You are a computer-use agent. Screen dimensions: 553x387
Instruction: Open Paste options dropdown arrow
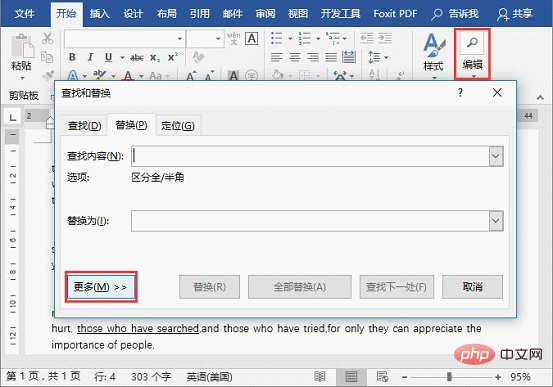point(22,78)
